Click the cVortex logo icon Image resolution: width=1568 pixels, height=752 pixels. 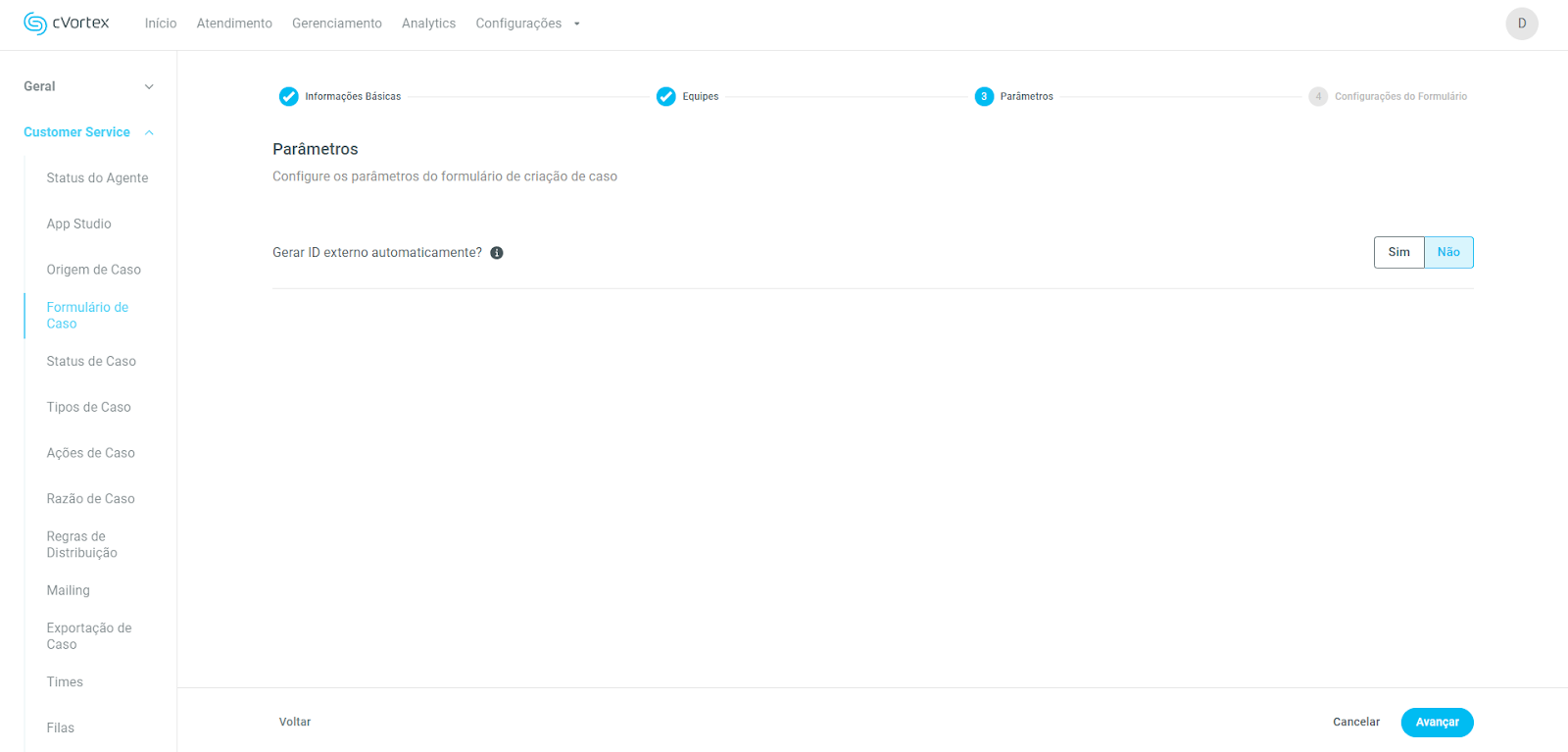35,24
